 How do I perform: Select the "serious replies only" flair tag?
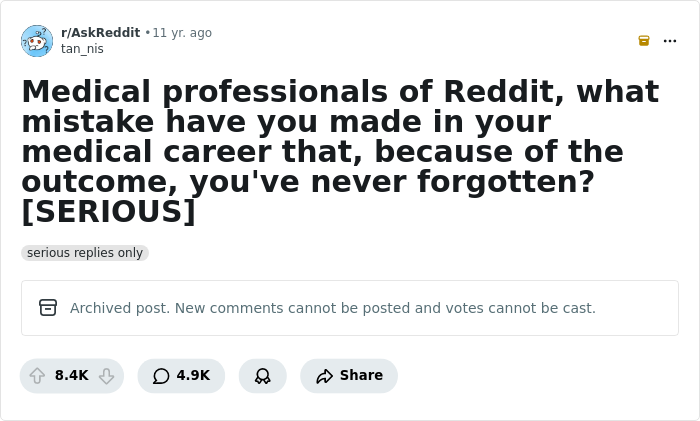click(85, 253)
